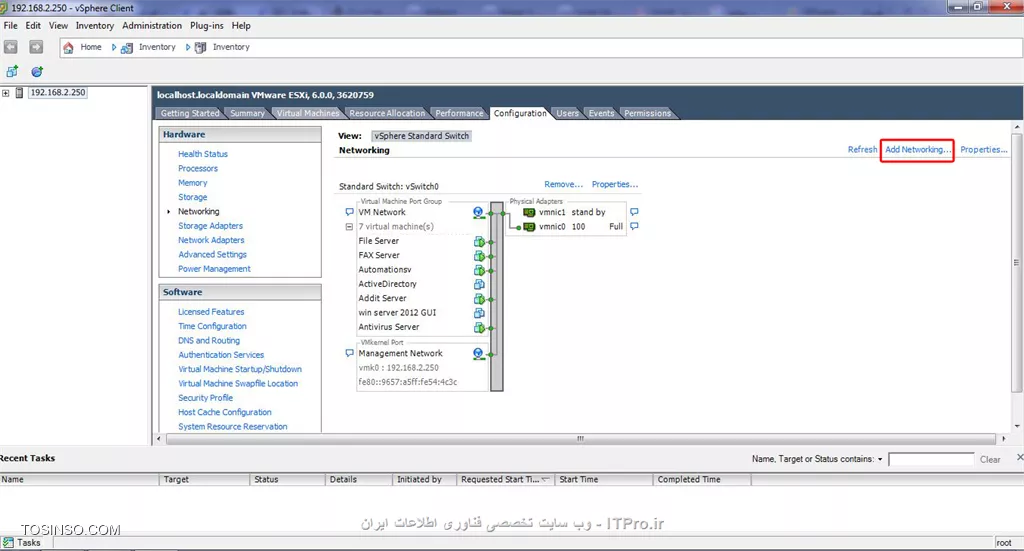This screenshot has height=551, width=1024.
Task: Select the Users tab
Action: coord(568,113)
